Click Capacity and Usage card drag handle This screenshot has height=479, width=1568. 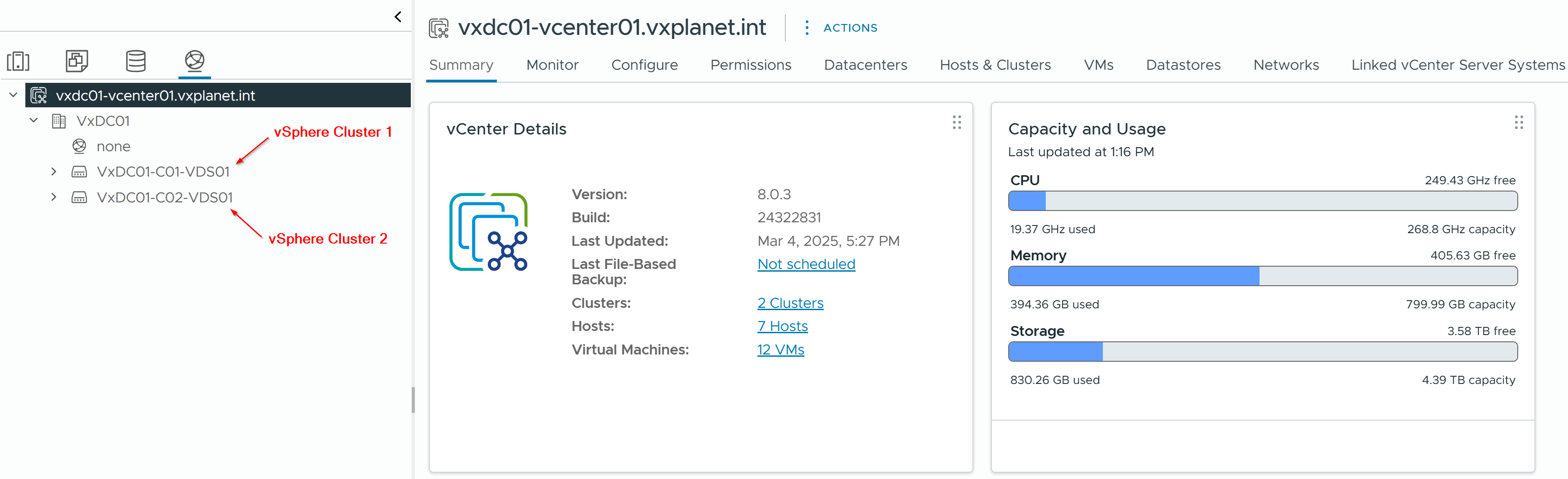[x=1518, y=123]
